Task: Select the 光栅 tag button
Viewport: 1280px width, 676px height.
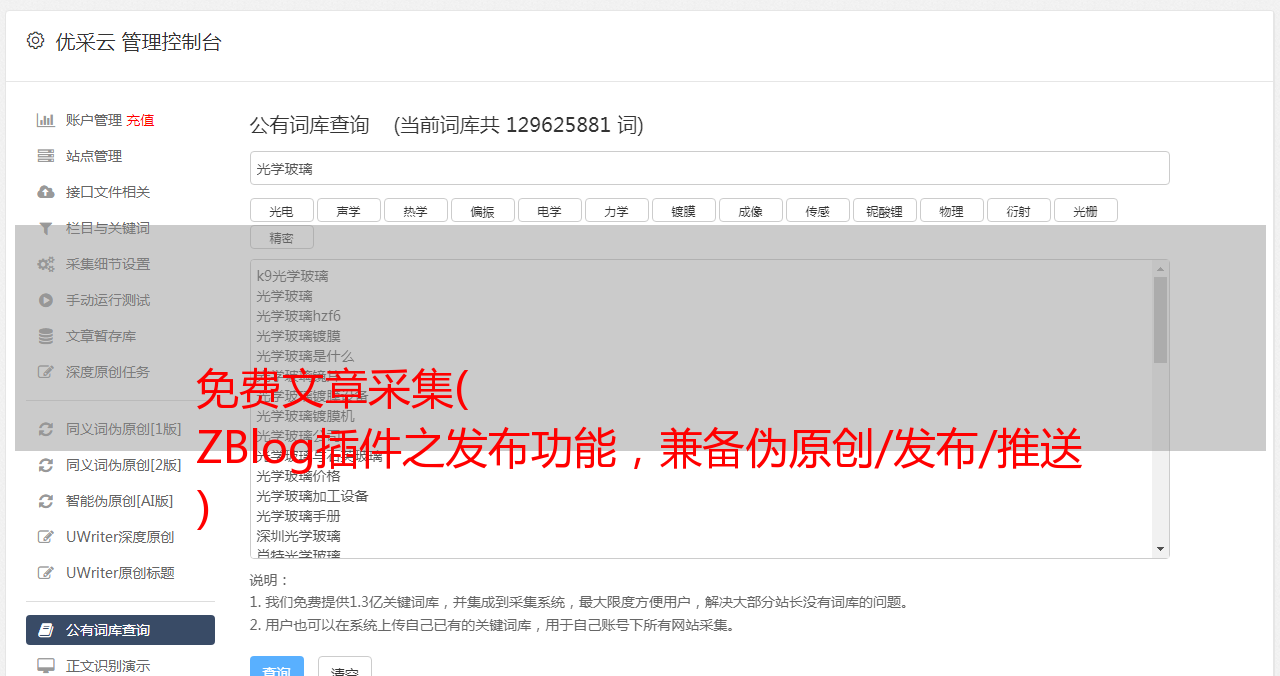Action: pyautogui.click(x=1085, y=210)
